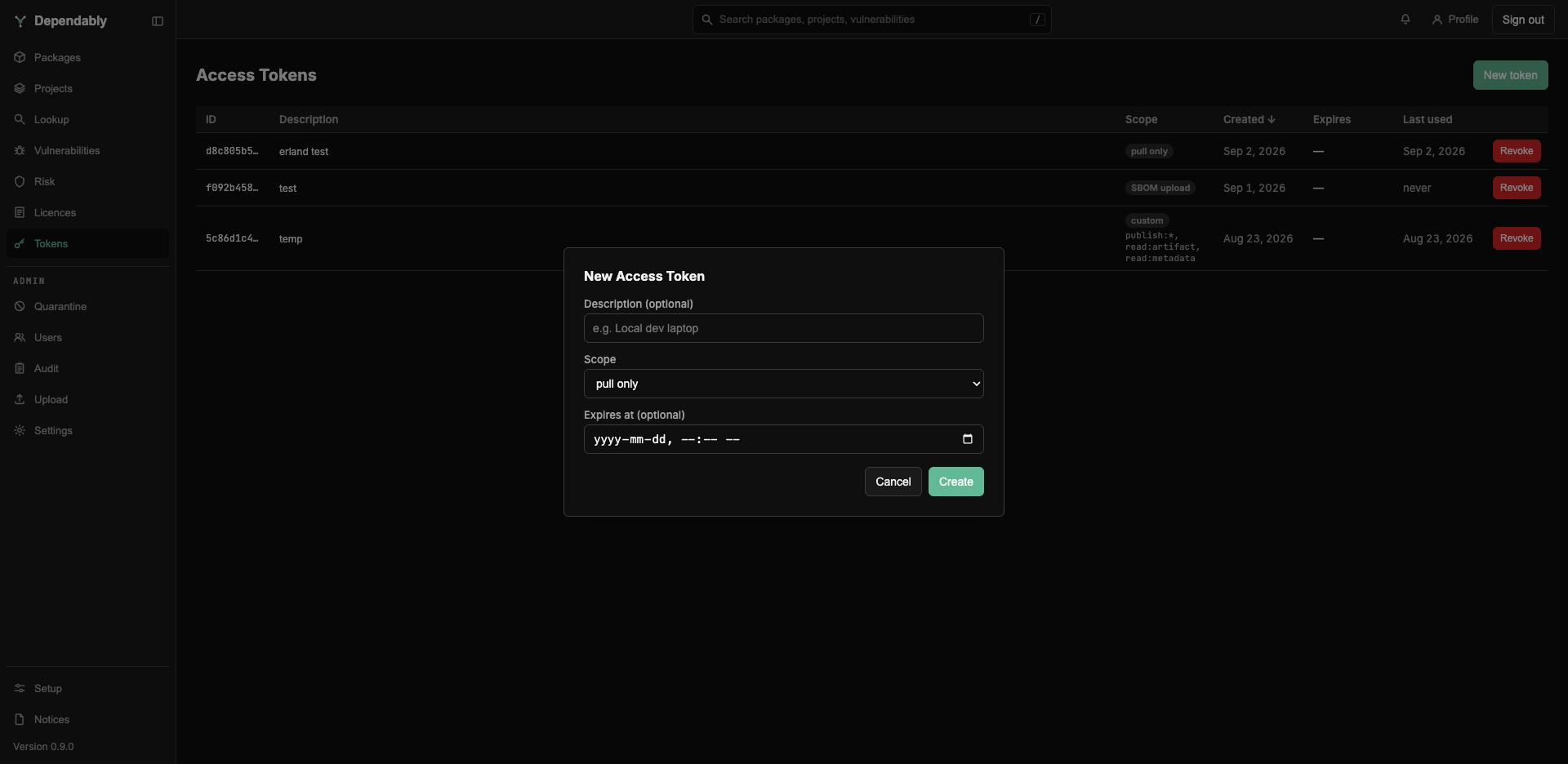The width and height of the screenshot is (1568, 764).
Task: Click the Audit clipboard icon in sidebar
Action: (x=20, y=369)
